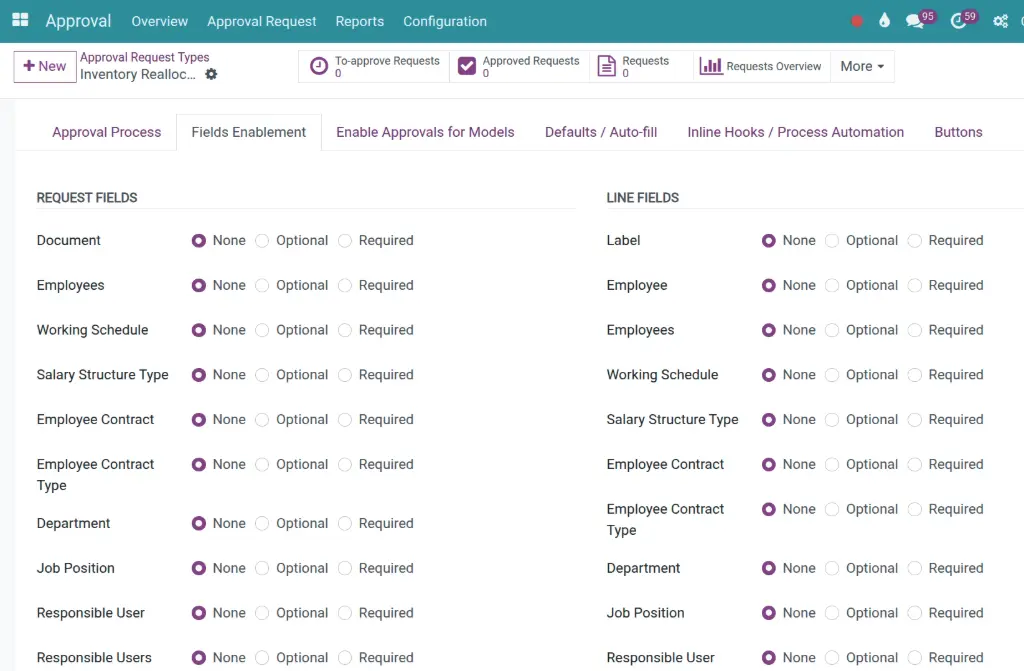Click the red recording dot icon
This screenshot has width=1024, height=671.
coord(857,21)
